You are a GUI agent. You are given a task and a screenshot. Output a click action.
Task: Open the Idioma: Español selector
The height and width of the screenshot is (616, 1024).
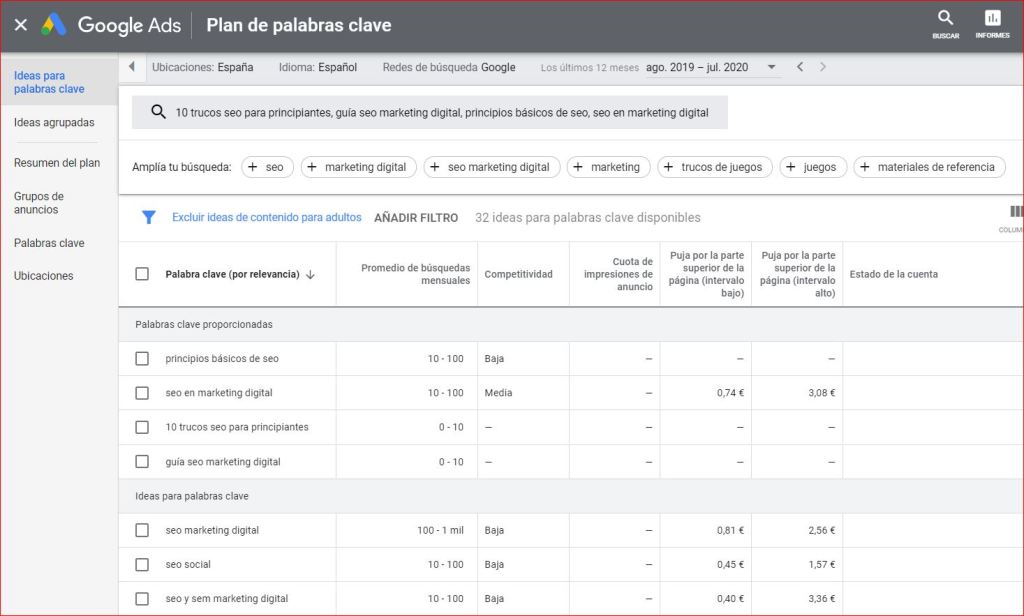pyautogui.click(x=318, y=67)
